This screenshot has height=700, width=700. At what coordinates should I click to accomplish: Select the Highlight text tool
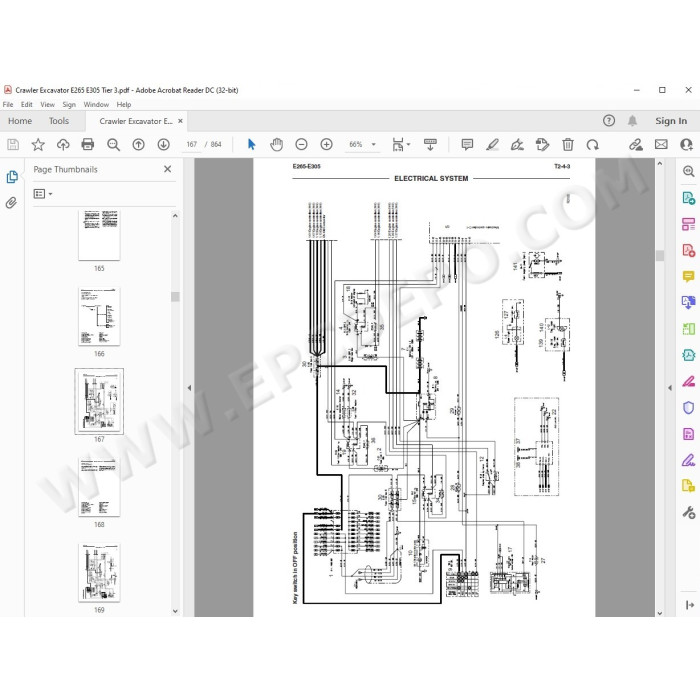click(x=492, y=145)
